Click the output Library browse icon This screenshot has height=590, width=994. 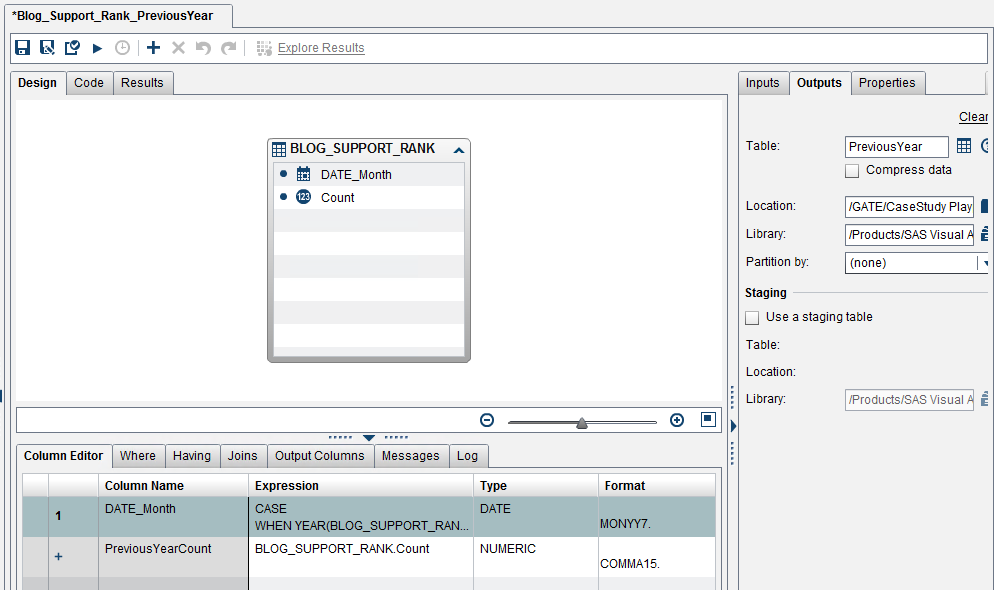(984, 234)
